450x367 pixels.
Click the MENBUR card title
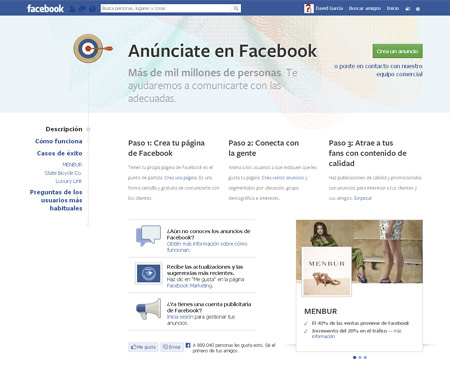[x=321, y=311]
